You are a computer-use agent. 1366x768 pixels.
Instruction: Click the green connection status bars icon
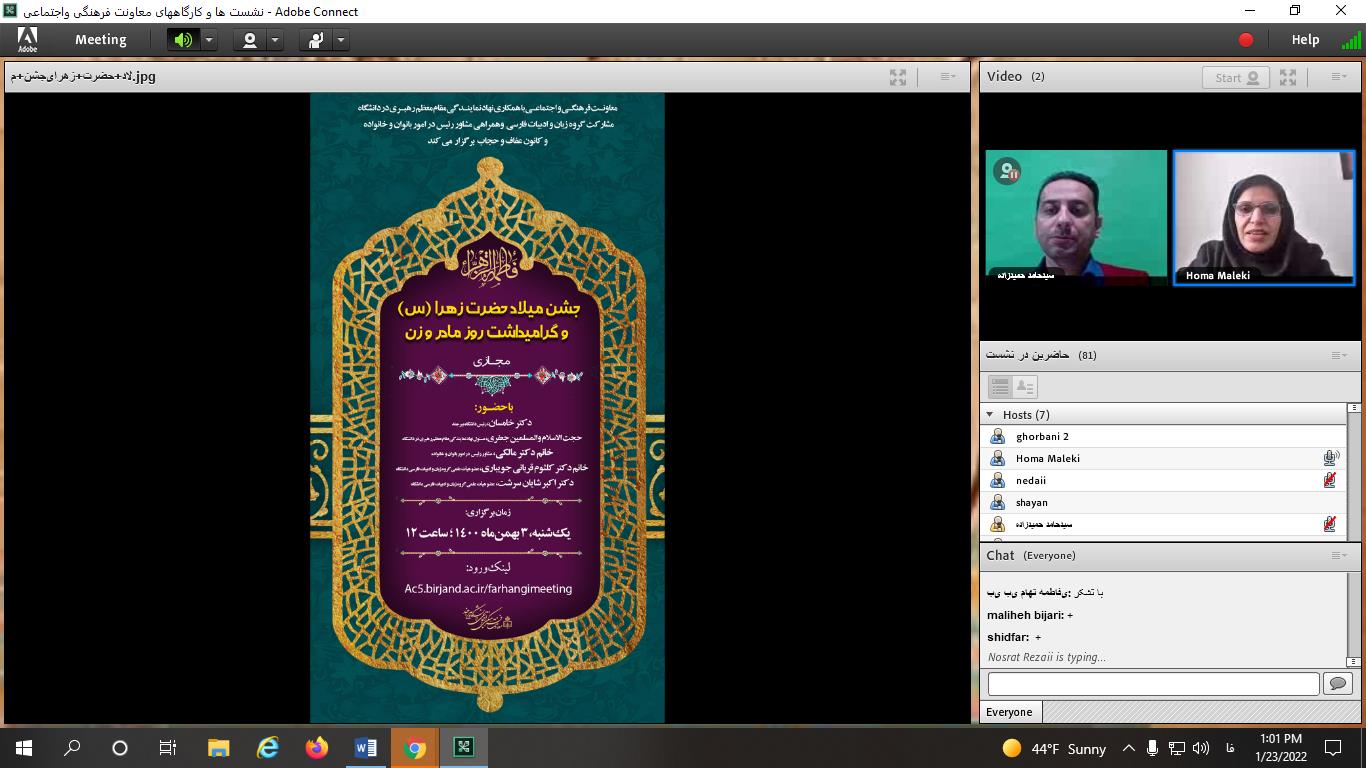tap(1351, 40)
